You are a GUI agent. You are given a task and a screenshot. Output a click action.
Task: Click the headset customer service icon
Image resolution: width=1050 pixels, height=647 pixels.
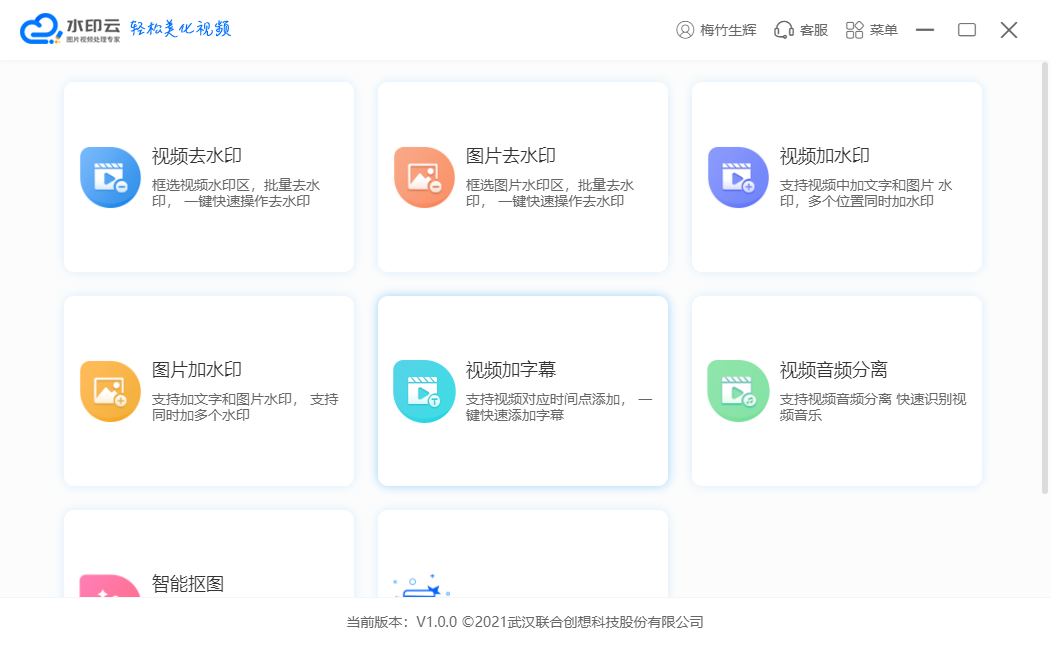pos(784,30)
